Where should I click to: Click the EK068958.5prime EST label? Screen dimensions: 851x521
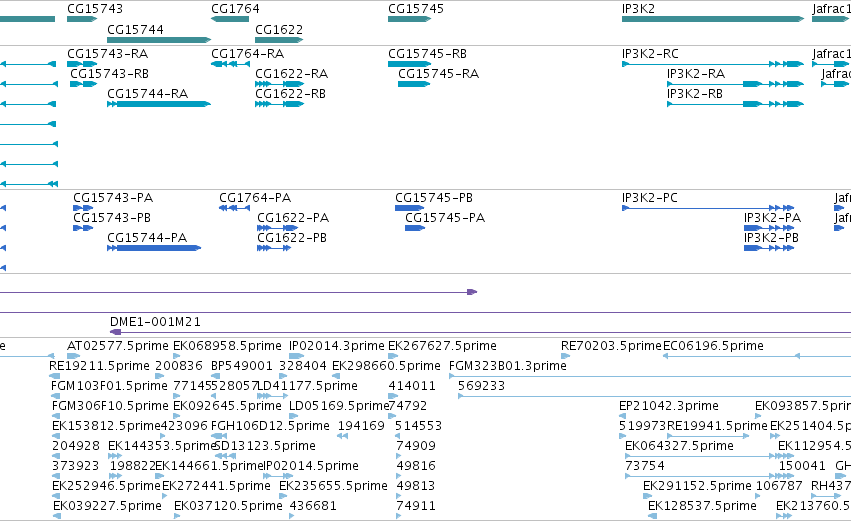[227, 346]
